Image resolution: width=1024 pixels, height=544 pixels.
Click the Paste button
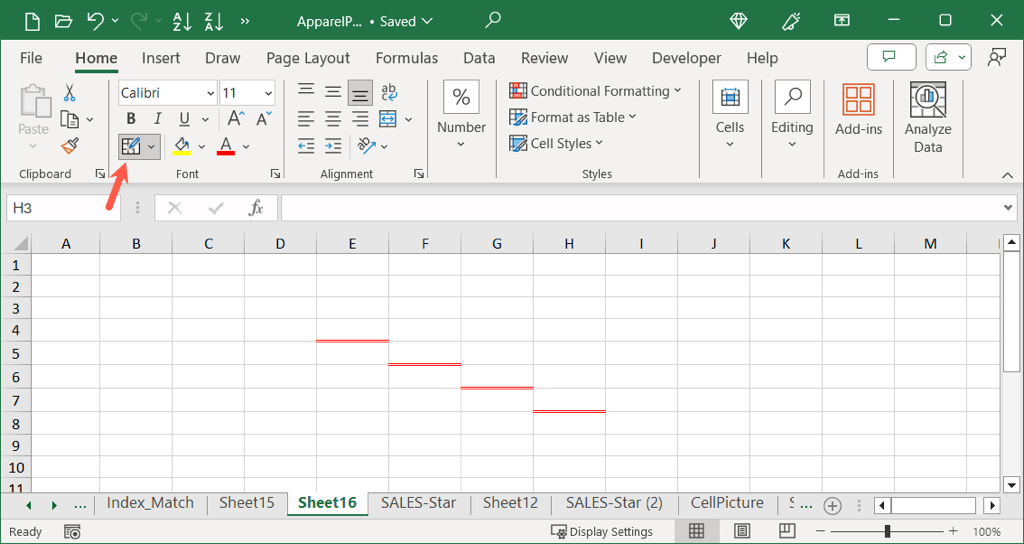[x=33, y=110]
